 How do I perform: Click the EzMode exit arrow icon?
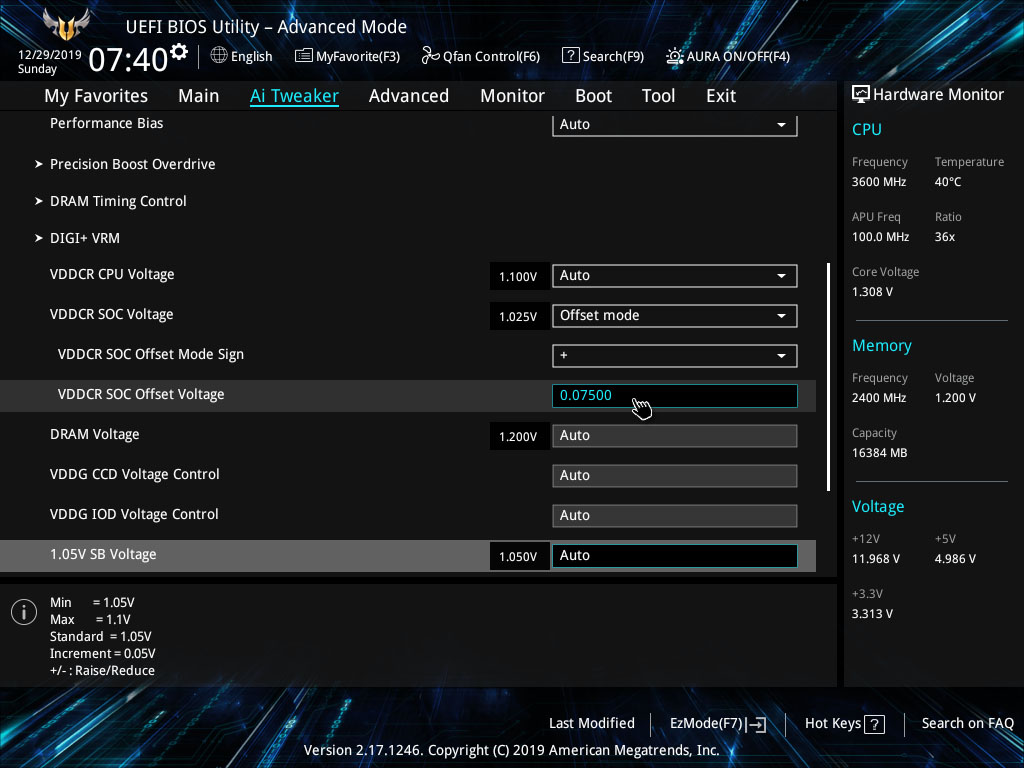tap(756, 724)
